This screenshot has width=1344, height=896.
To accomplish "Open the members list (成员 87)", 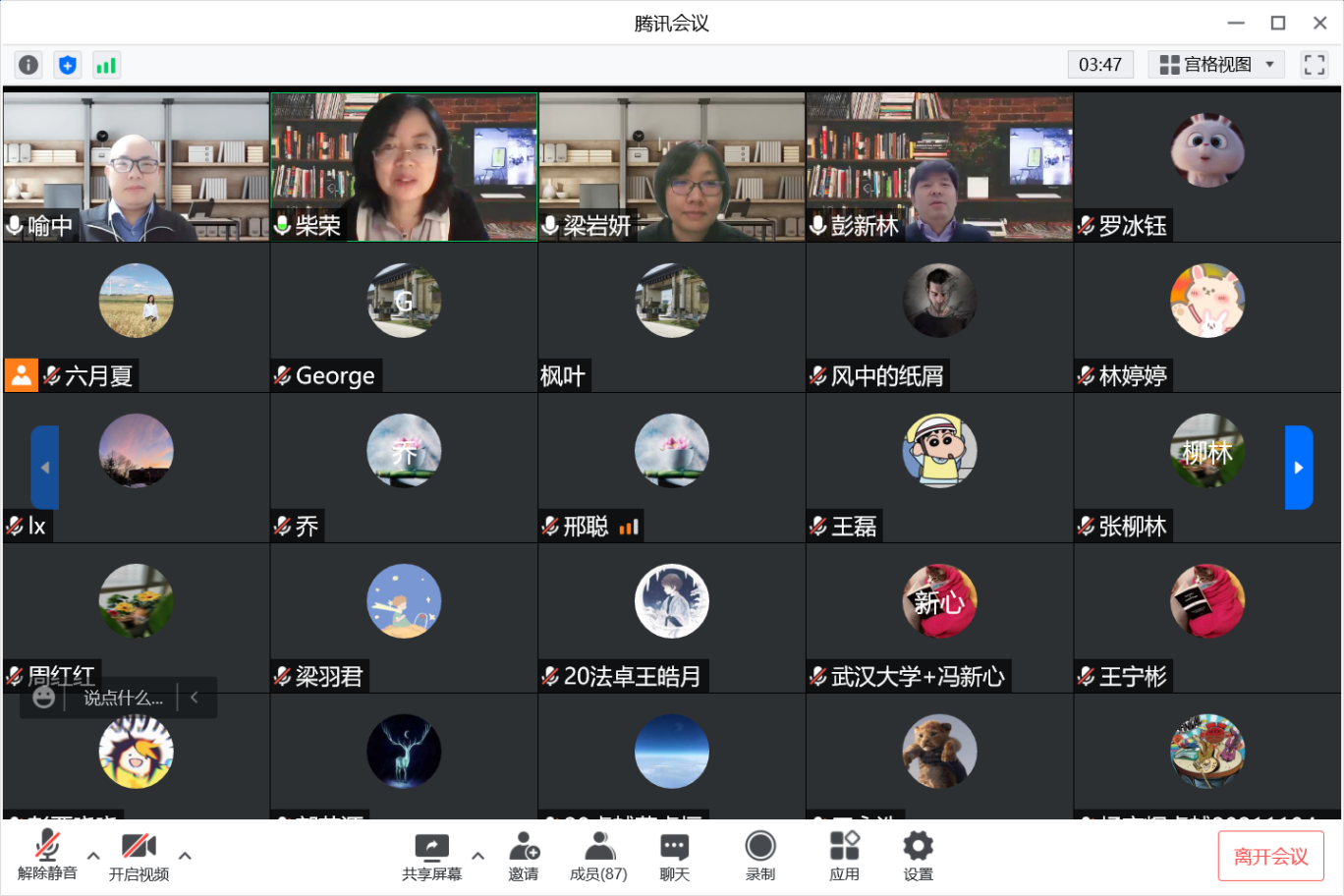I will tap(598, 856).
